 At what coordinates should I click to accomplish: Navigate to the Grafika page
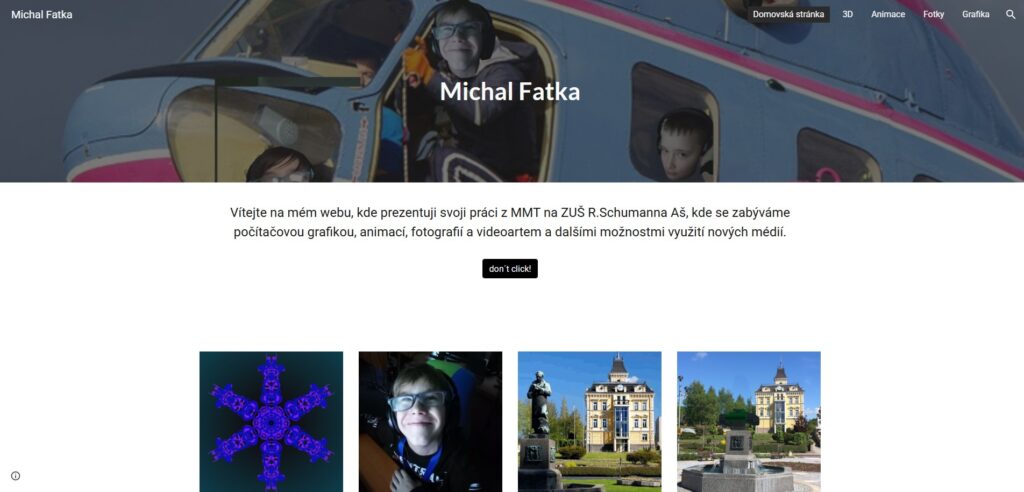[975, 14]
